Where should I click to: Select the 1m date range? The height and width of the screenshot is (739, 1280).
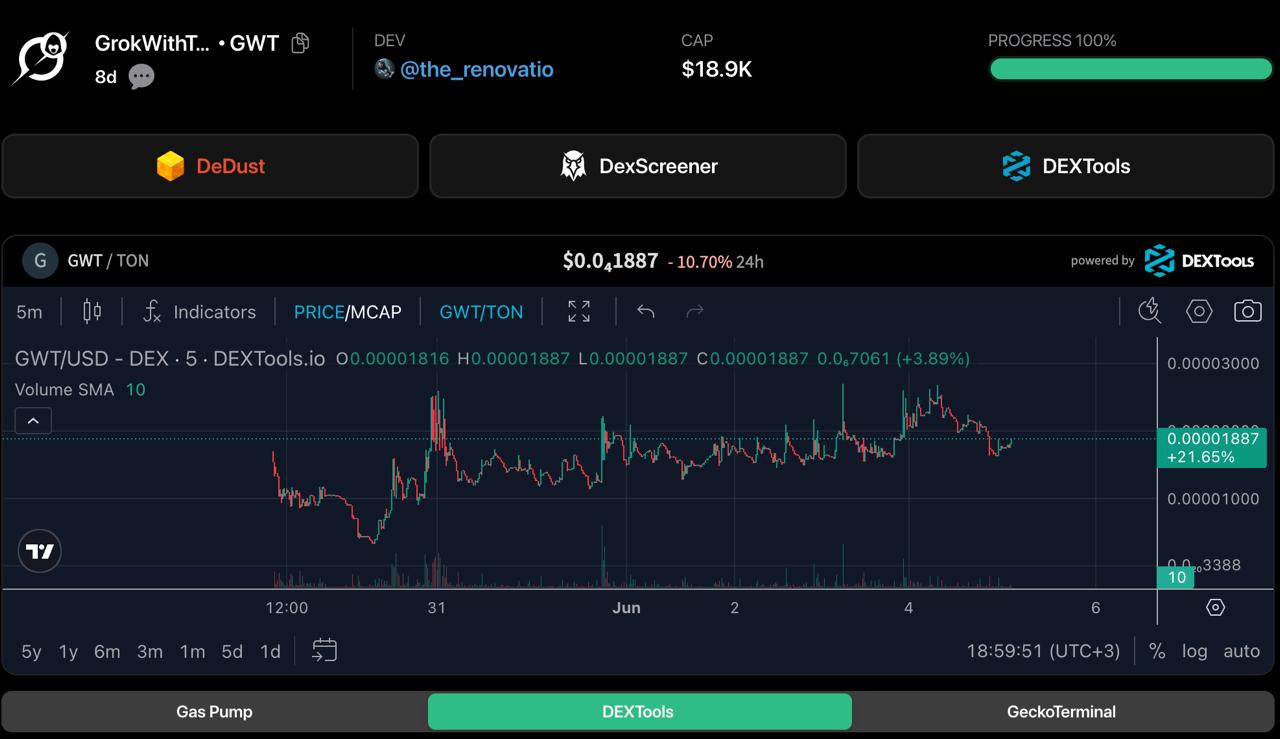point(192,652)
